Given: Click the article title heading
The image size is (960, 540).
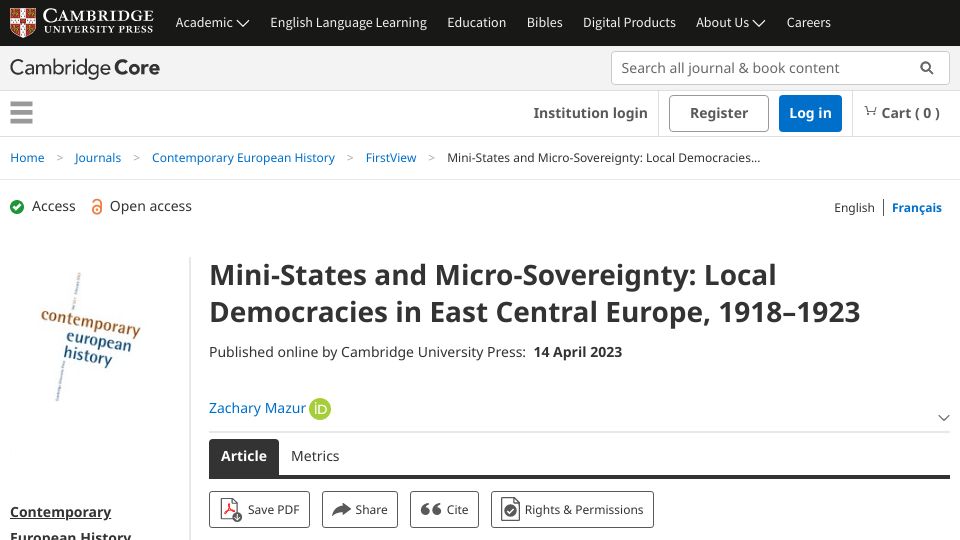Looking at the screenshot, I should click(534, 294).
